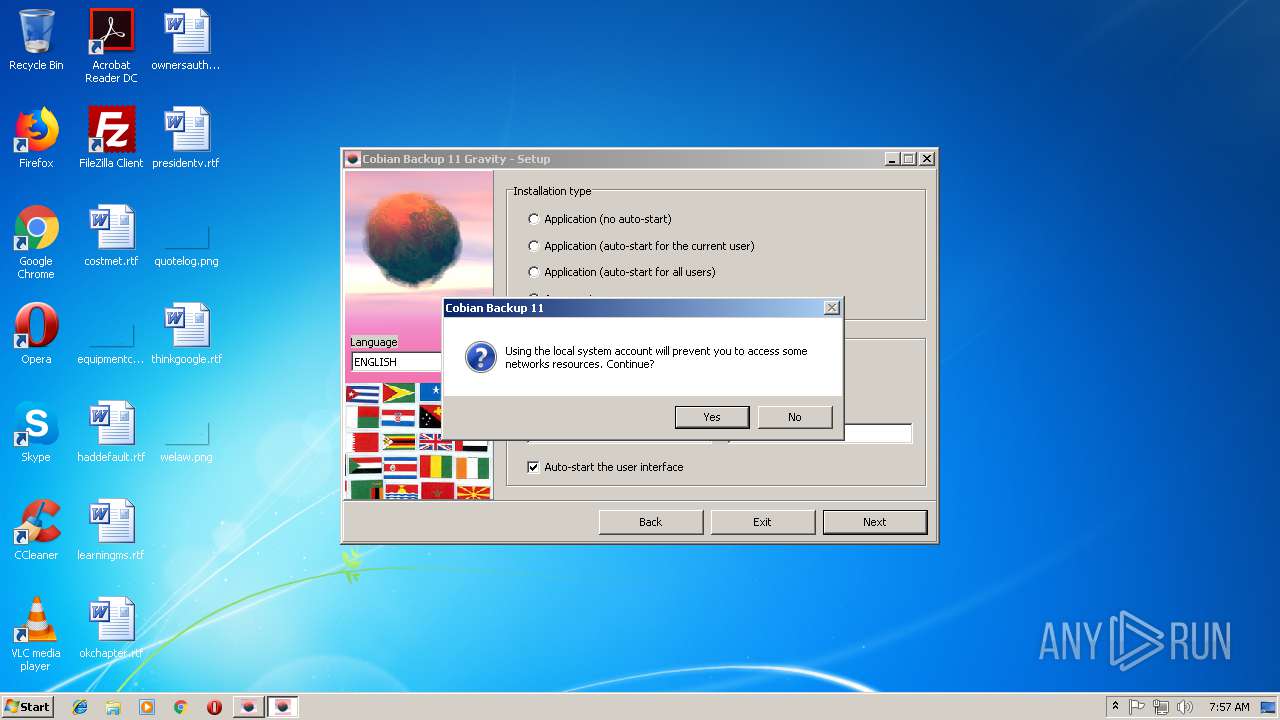Open FileZilla Client shortcut
Screen dimensions: 1280x720
coord(111,138)
